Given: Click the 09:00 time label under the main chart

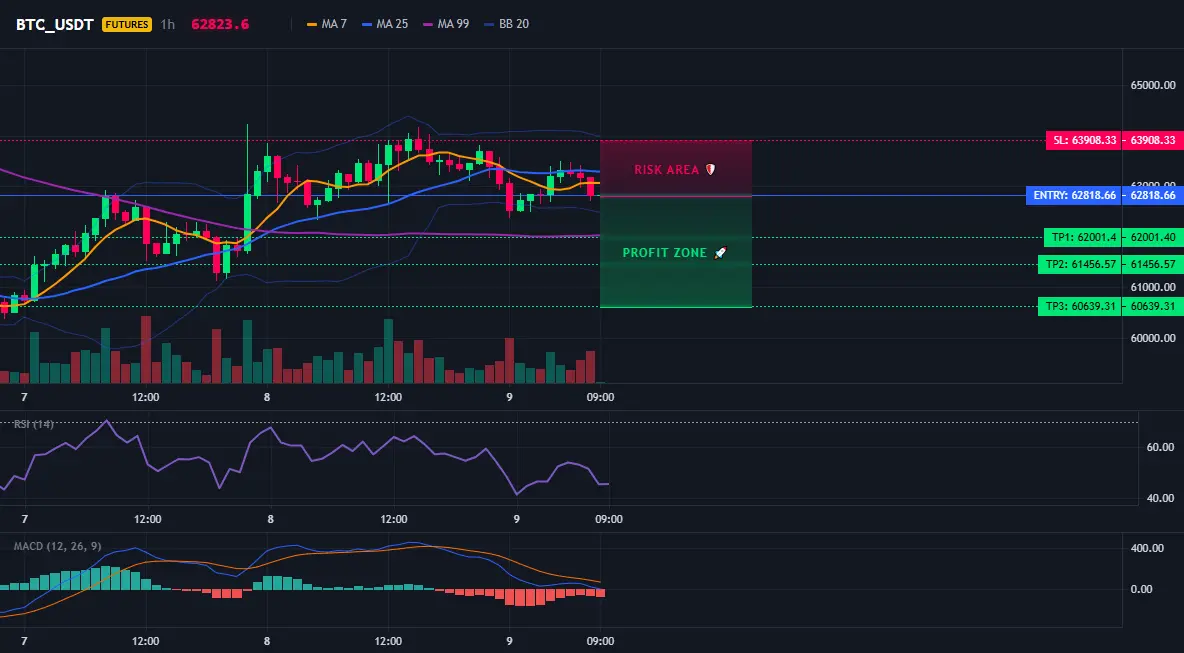Looking at the screenshot, I should 600,397.
